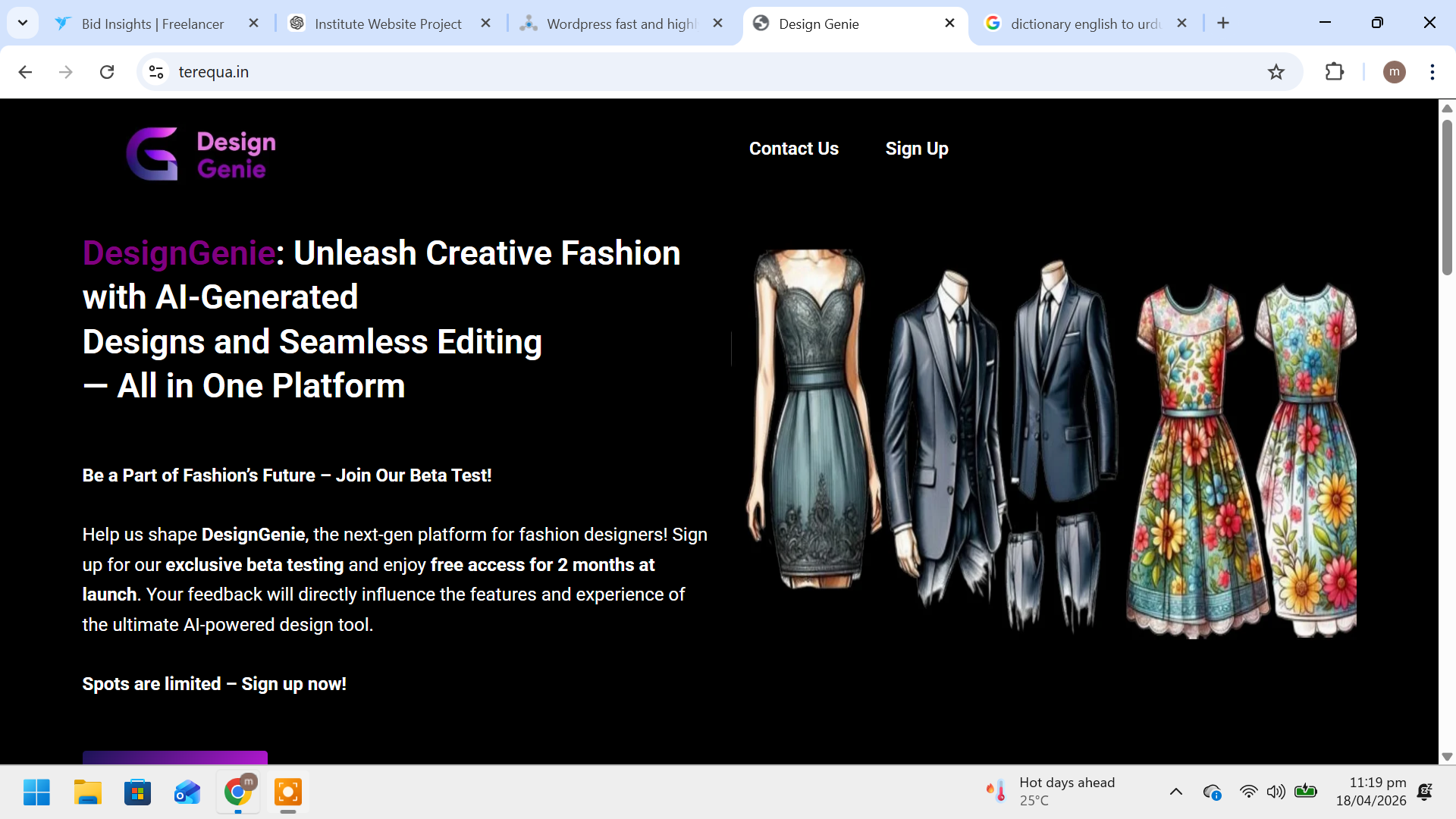Viewport: 1456px width, 819px height.
Task: Click the Contact Us link
Action: pos(793,149)
